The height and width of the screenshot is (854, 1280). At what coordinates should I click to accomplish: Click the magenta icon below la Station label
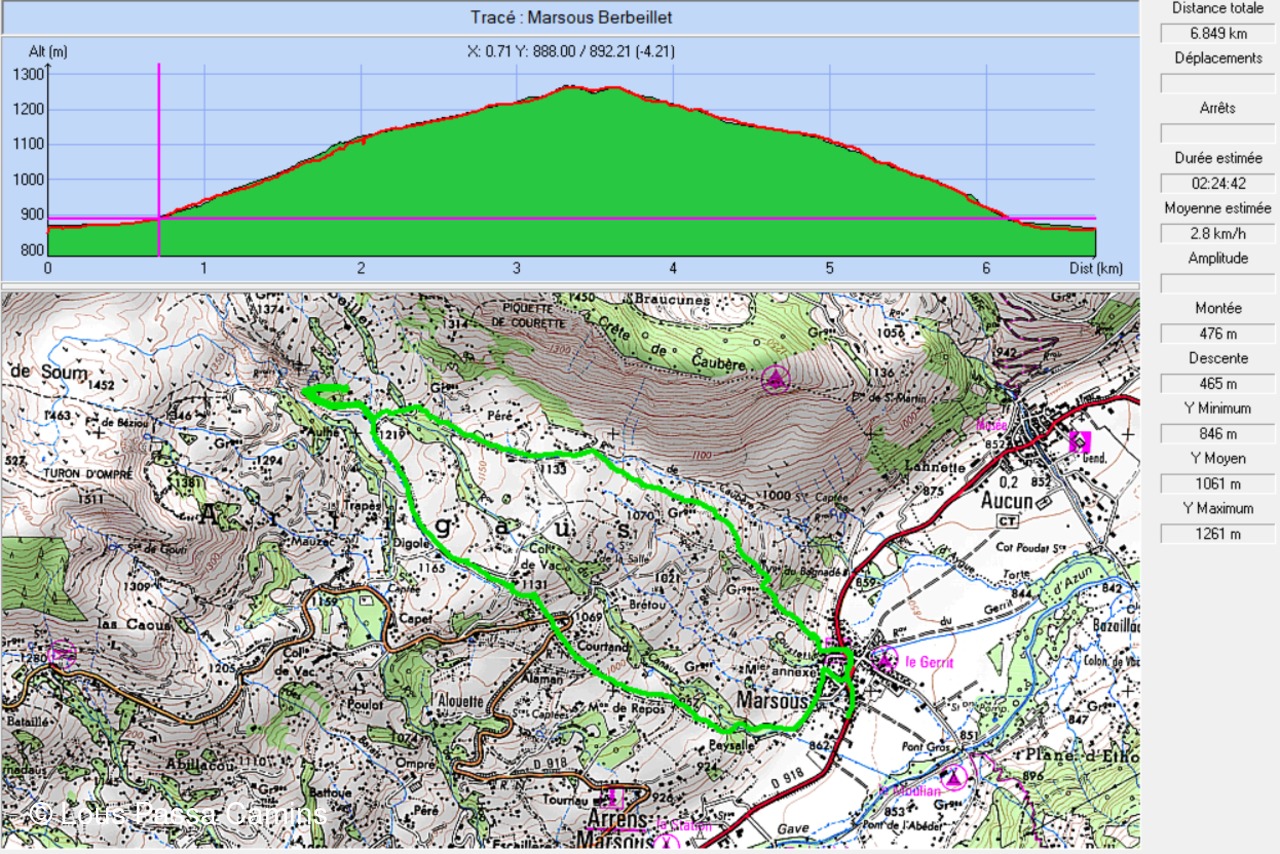tap(667, 842)
